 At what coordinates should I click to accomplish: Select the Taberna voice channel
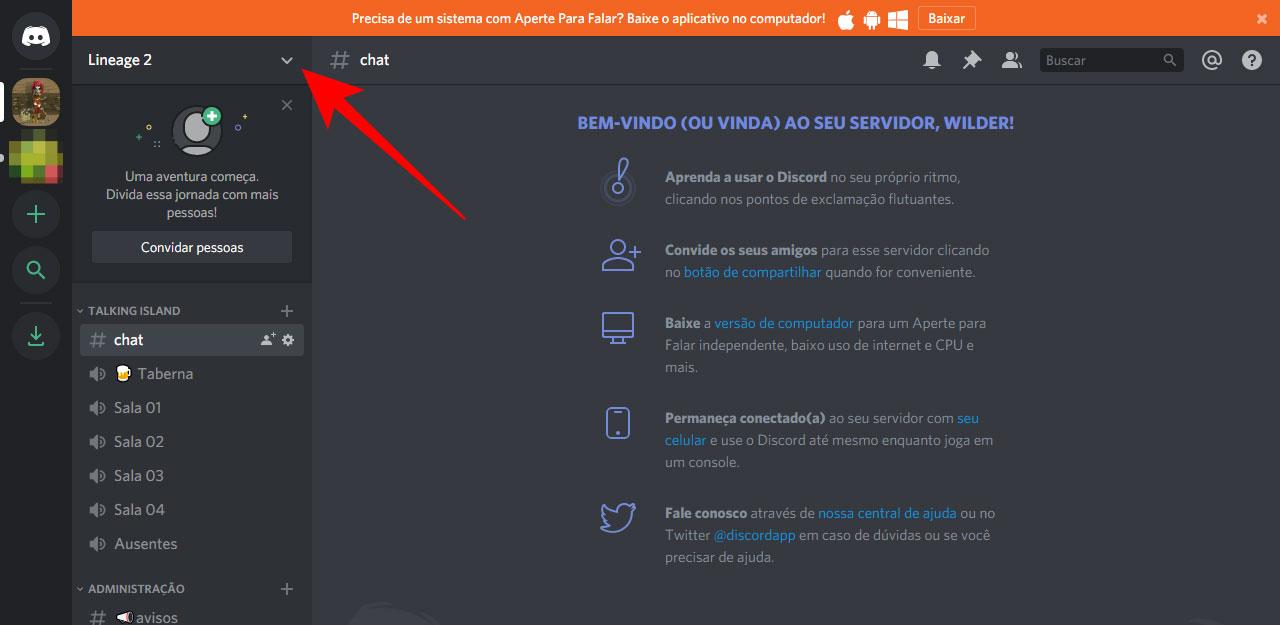tap(167, 373)
